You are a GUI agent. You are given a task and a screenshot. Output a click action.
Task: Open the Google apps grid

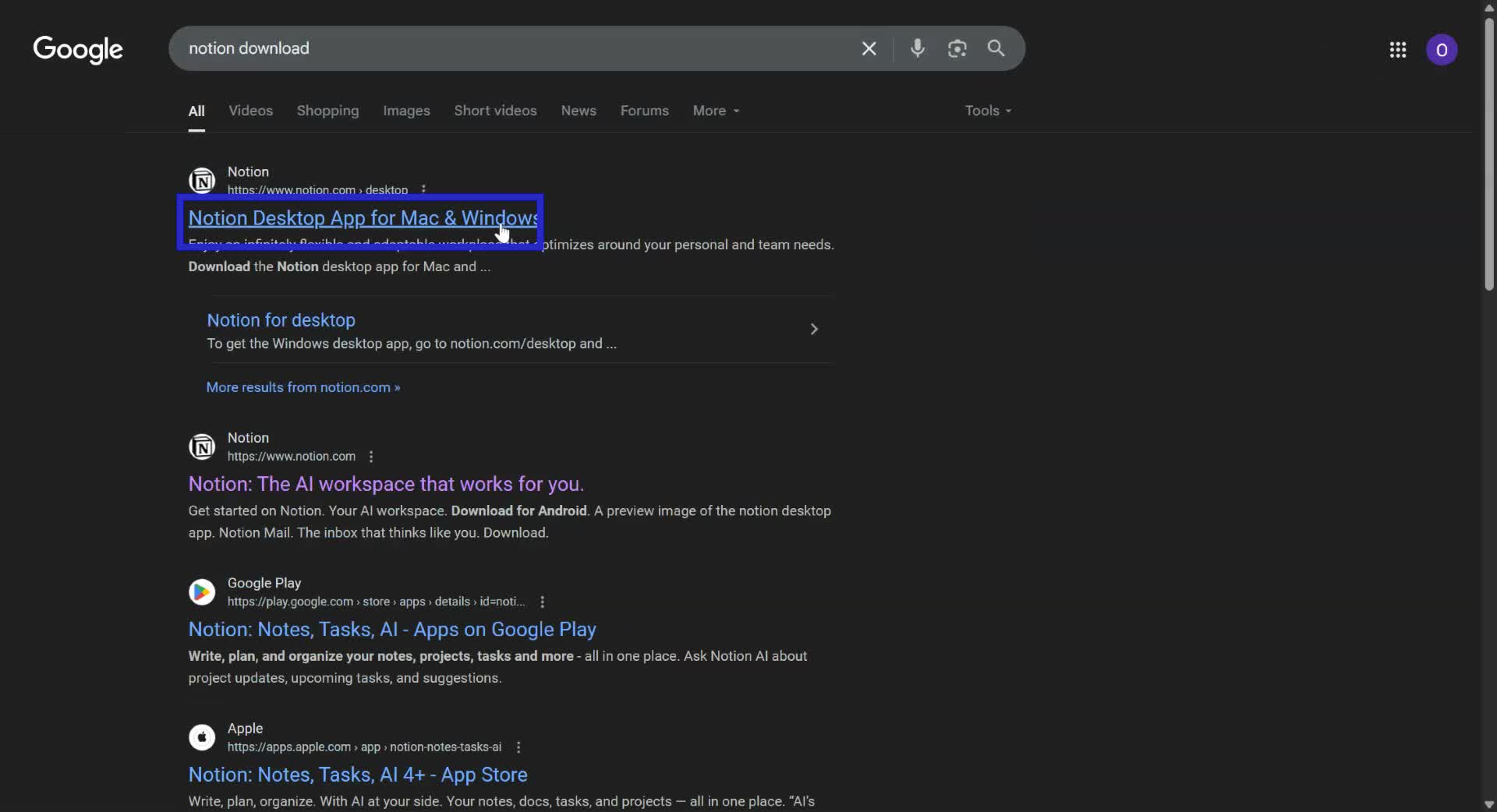(1398, 50)
